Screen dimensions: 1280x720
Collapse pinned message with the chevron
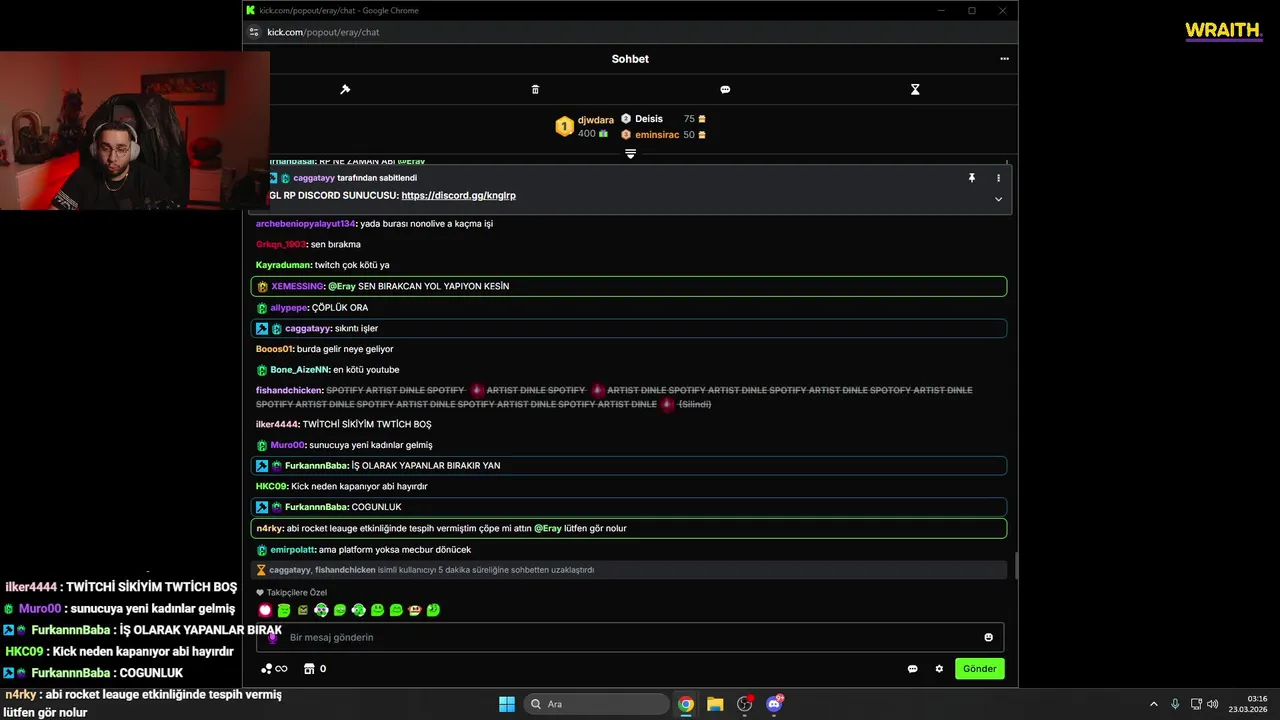[x=998, y=199]
